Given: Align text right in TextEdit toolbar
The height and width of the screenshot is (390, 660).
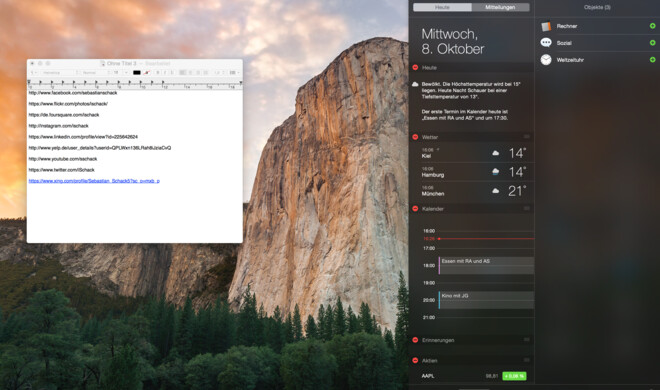Looking at the screenshot, I should 198,72.
